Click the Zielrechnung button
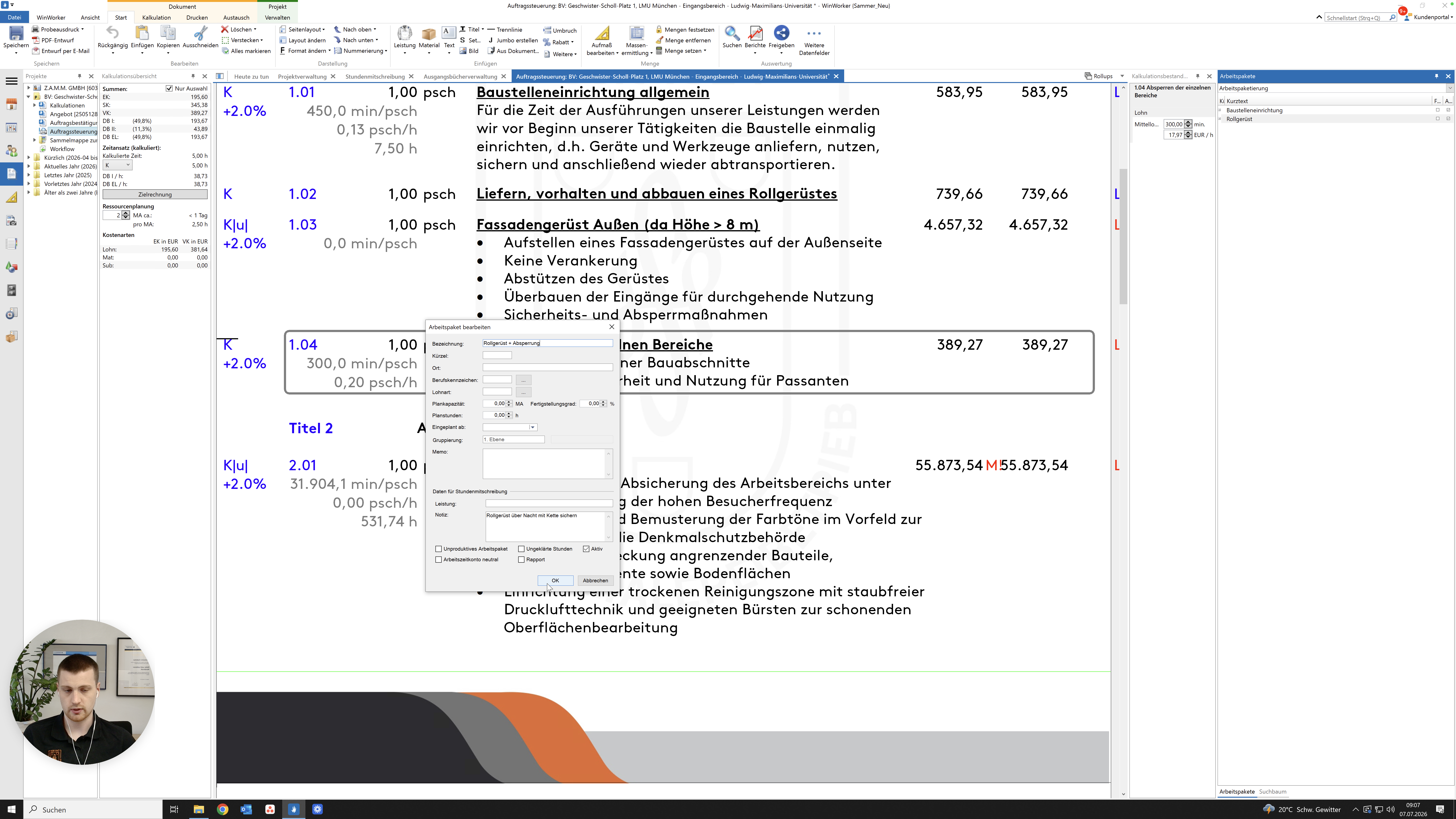 [x=155, y=194]
